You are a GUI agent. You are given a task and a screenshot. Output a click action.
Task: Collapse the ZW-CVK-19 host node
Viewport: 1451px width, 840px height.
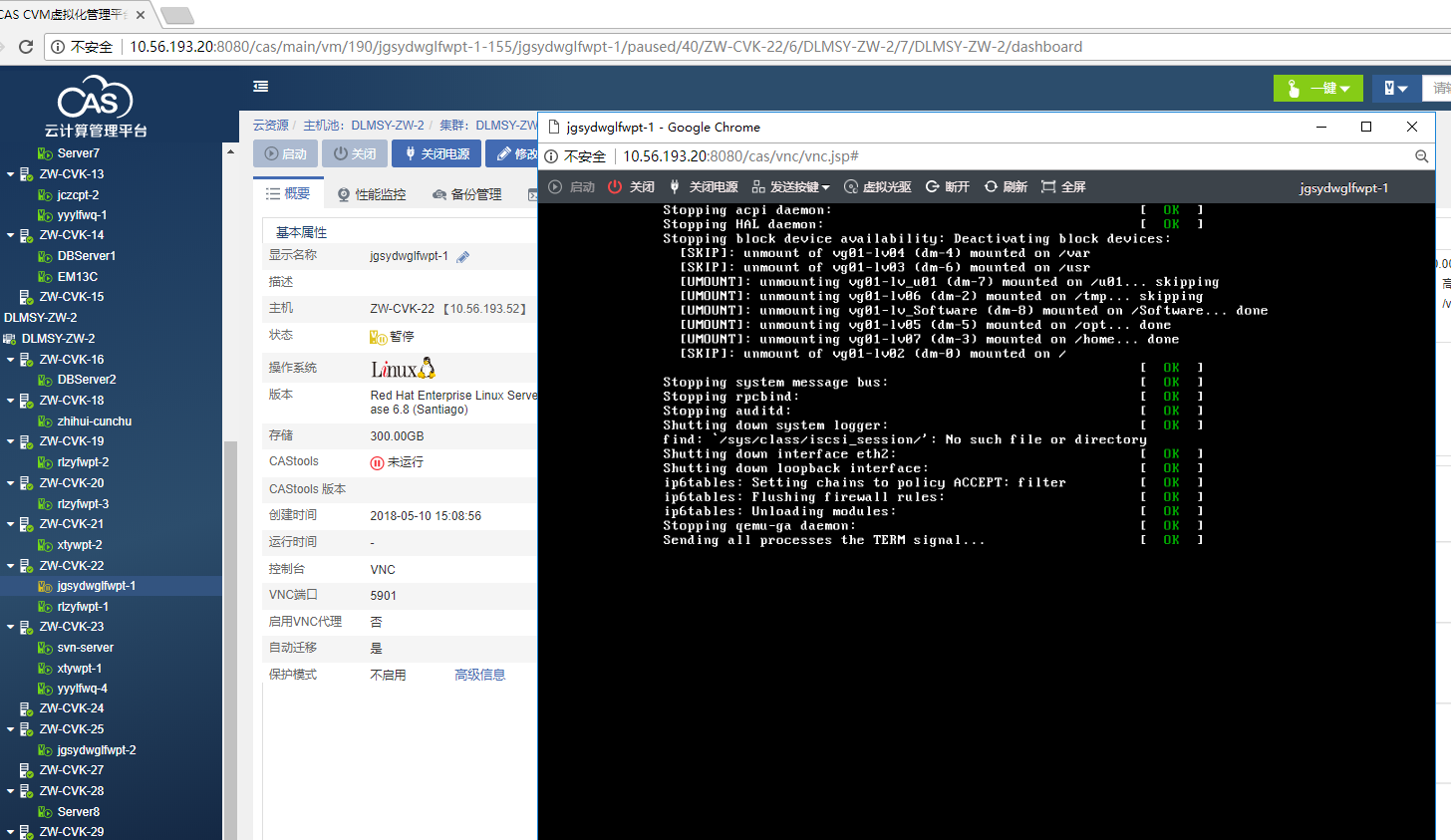[10, 441]
